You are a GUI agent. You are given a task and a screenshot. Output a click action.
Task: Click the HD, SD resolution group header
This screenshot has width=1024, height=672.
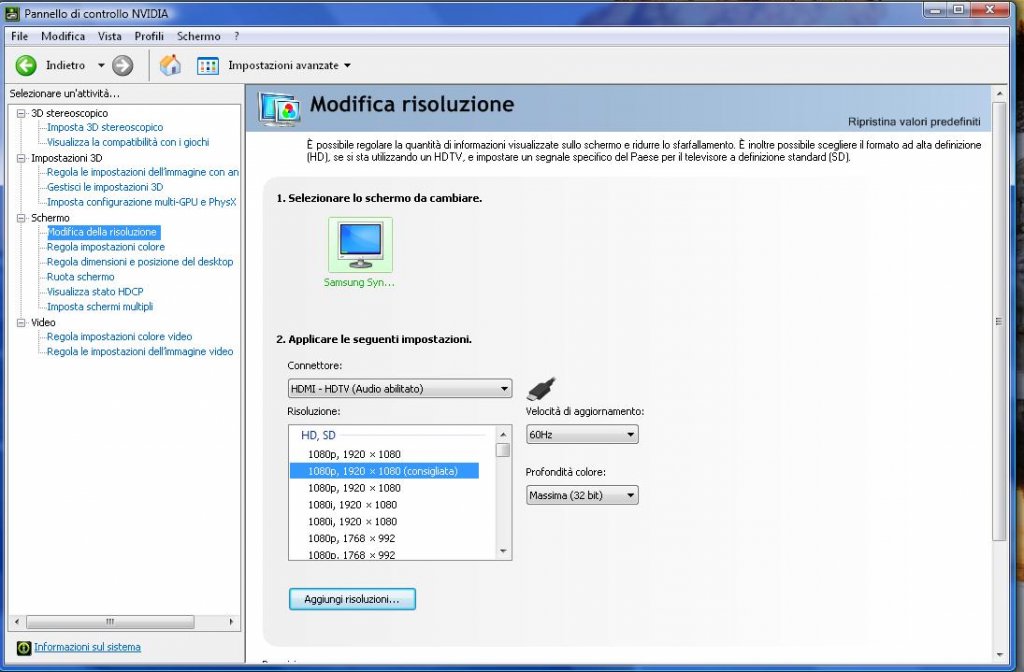tap(318, 435)
